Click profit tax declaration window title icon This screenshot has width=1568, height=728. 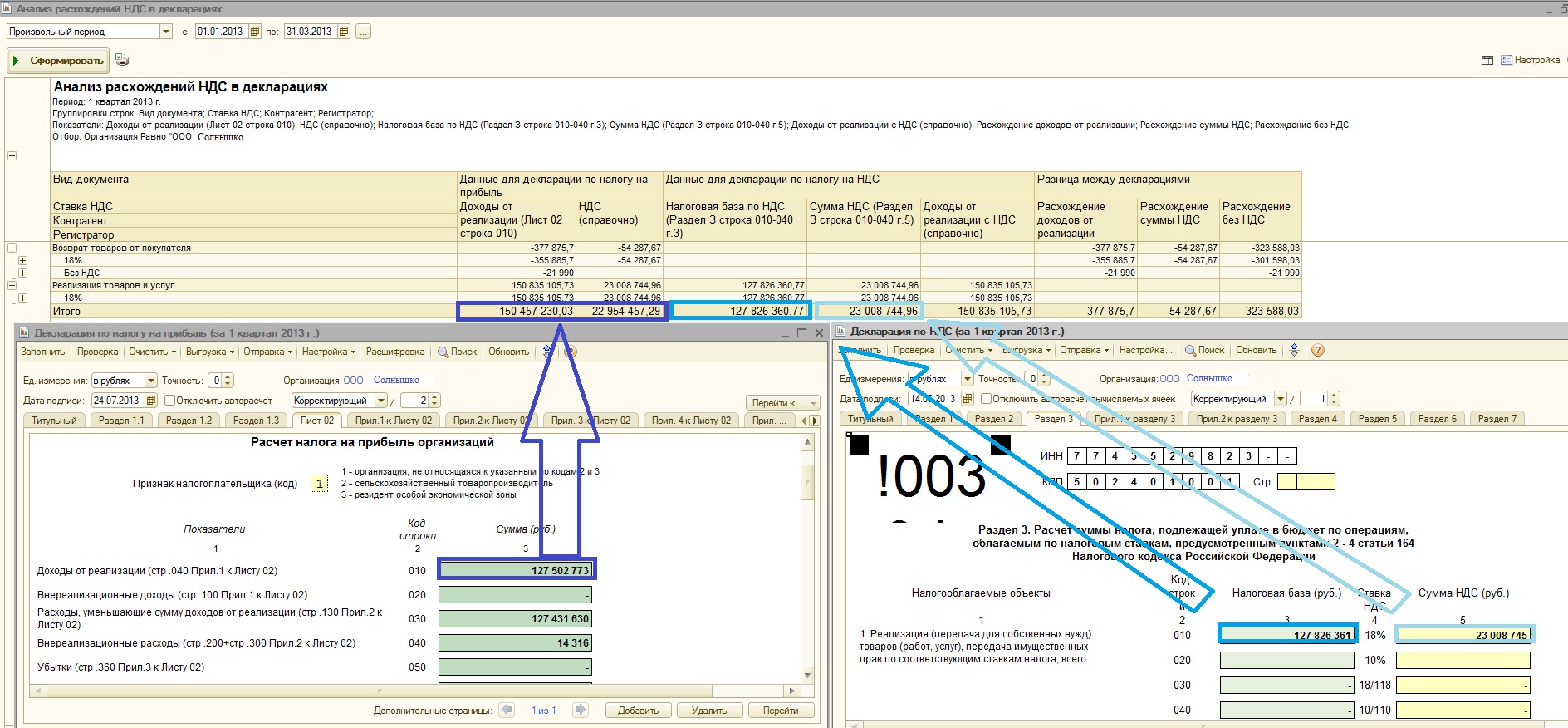(24, 333)
